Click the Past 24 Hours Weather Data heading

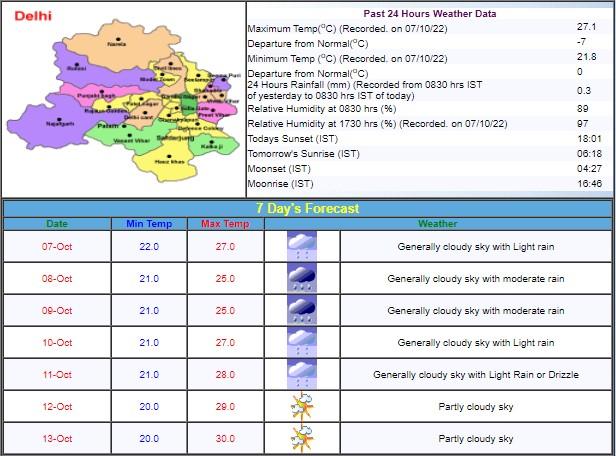[x=431, y=14]
